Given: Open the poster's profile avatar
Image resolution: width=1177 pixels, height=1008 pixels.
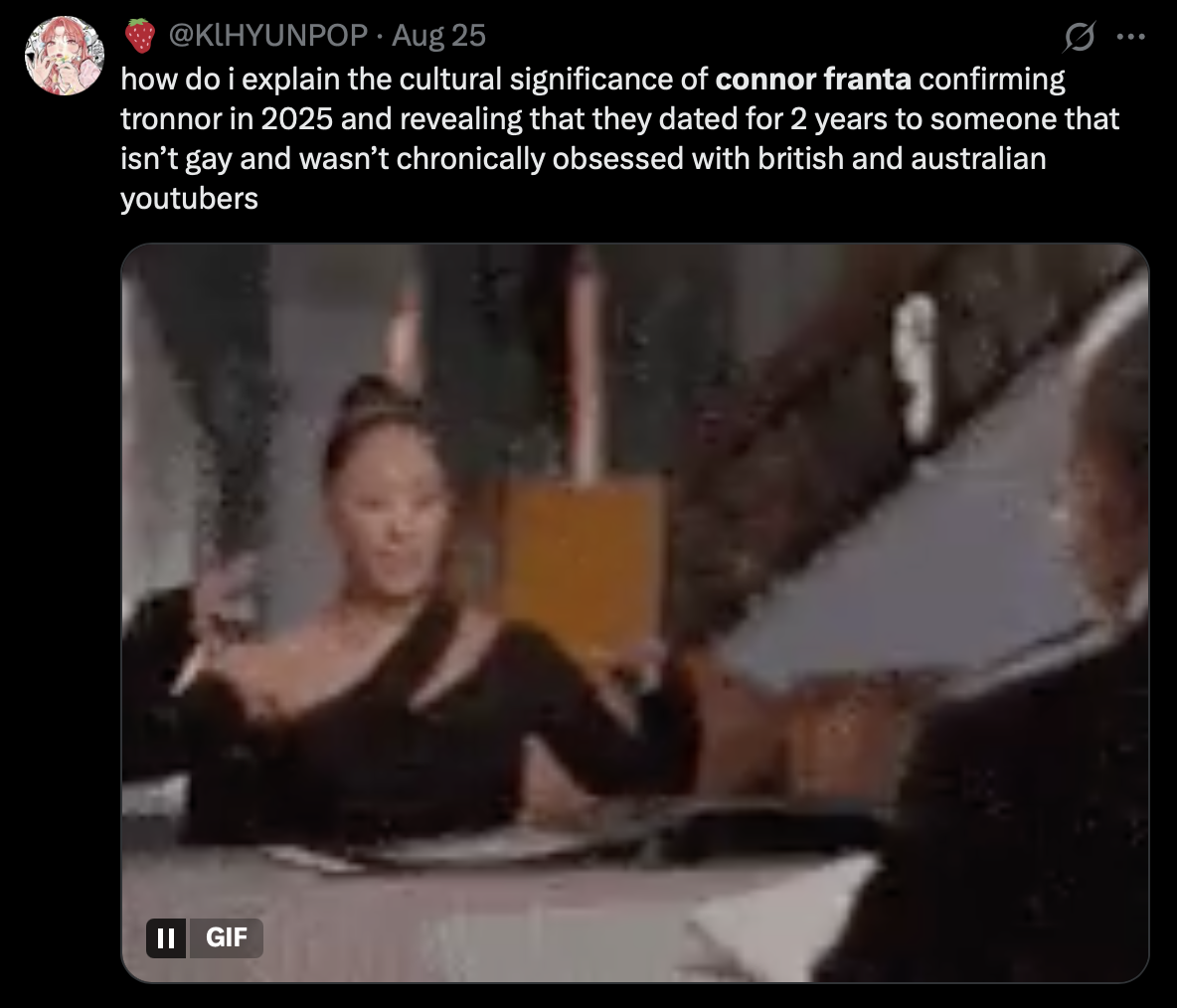Looking at the screenshot, I should click(65, 56).
